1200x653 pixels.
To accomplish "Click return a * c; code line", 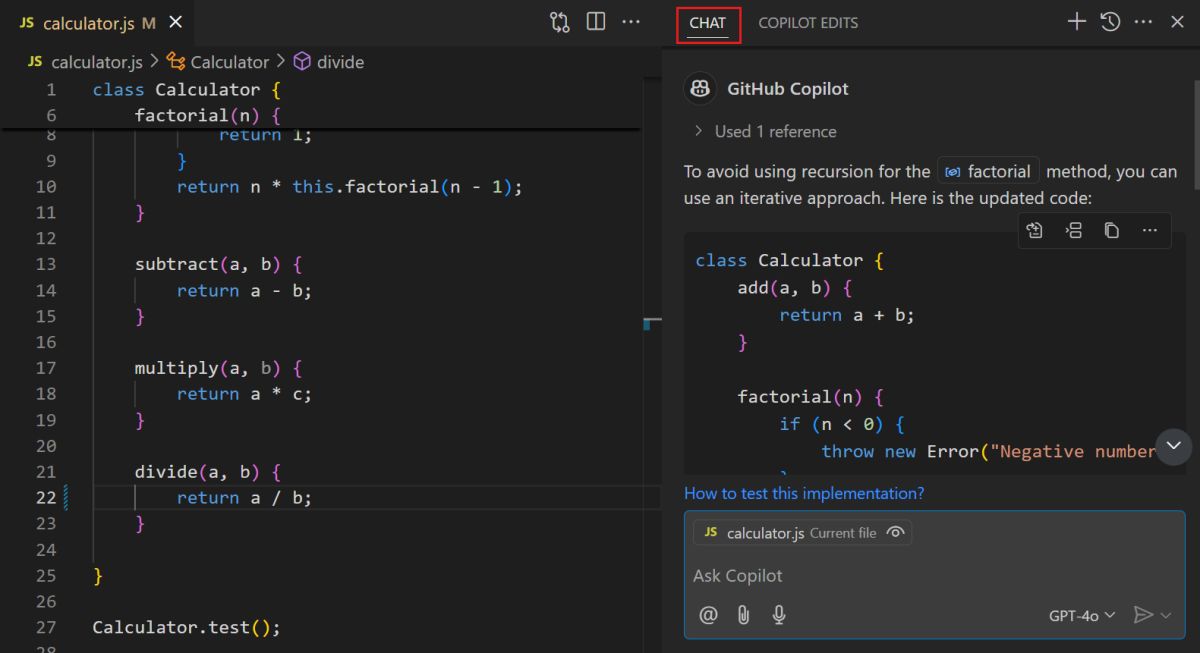I will (244, 394).
